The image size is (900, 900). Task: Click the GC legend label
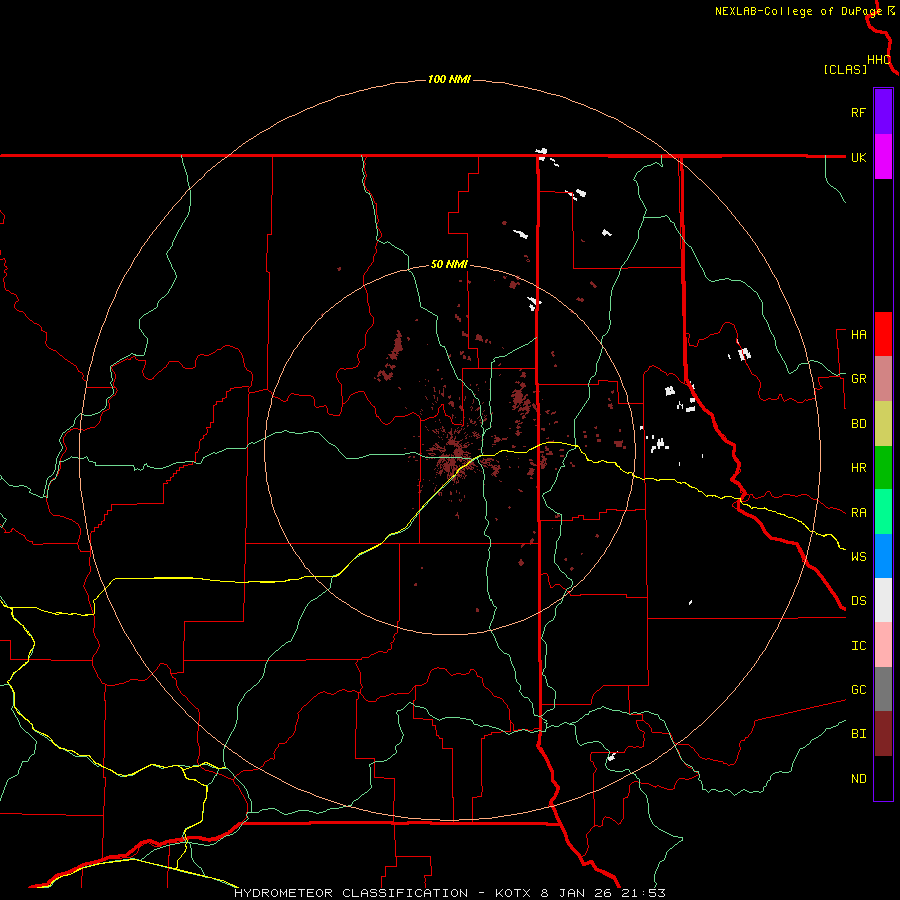click(x=858, y=690)
